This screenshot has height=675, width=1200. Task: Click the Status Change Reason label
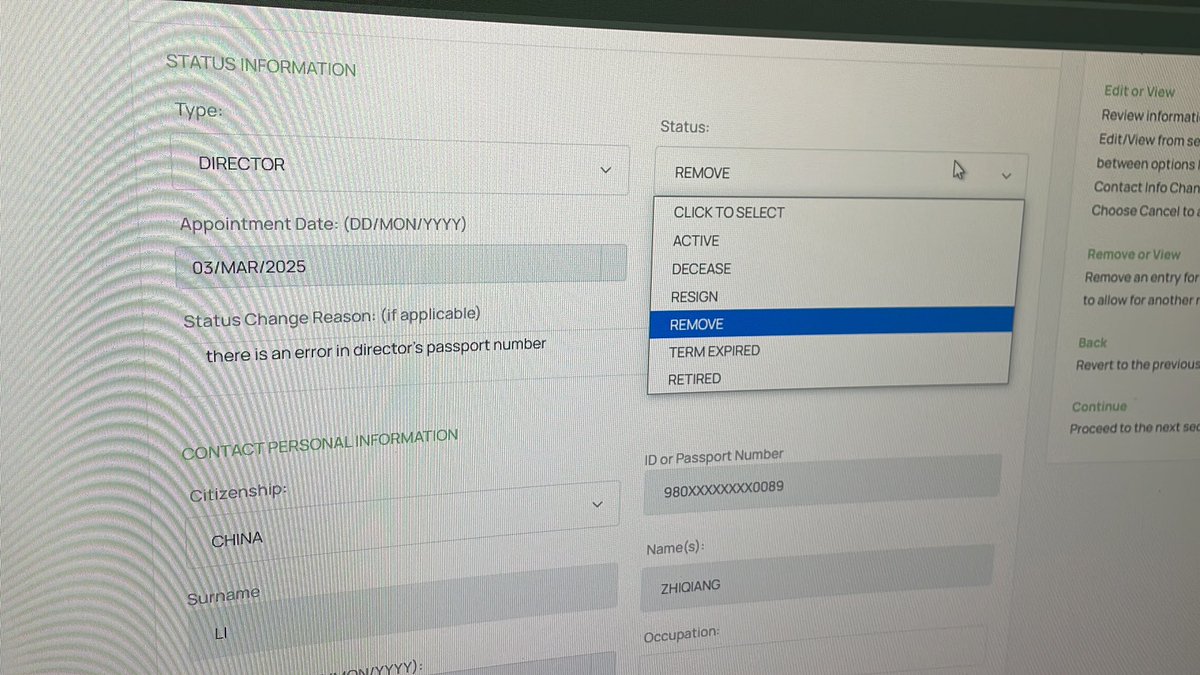(332, 318)
